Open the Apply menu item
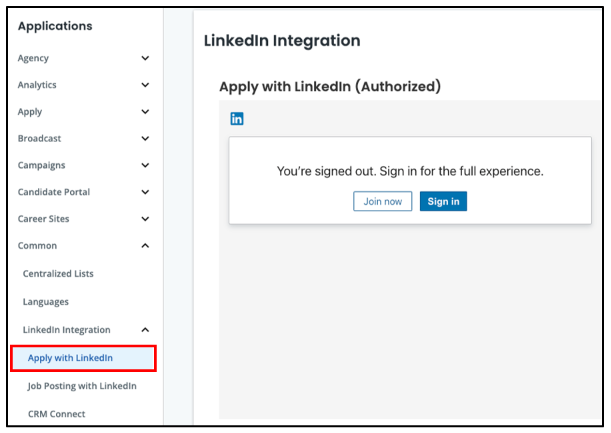 point(30,112)
